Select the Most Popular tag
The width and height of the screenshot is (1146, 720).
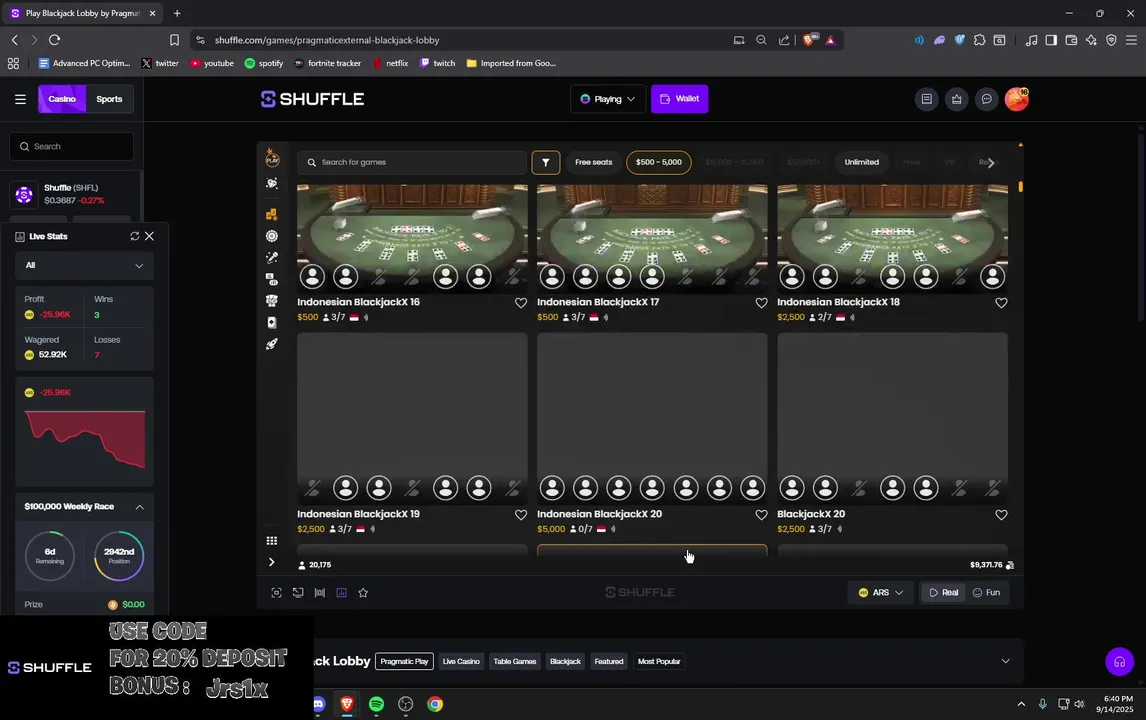[659, 662]
